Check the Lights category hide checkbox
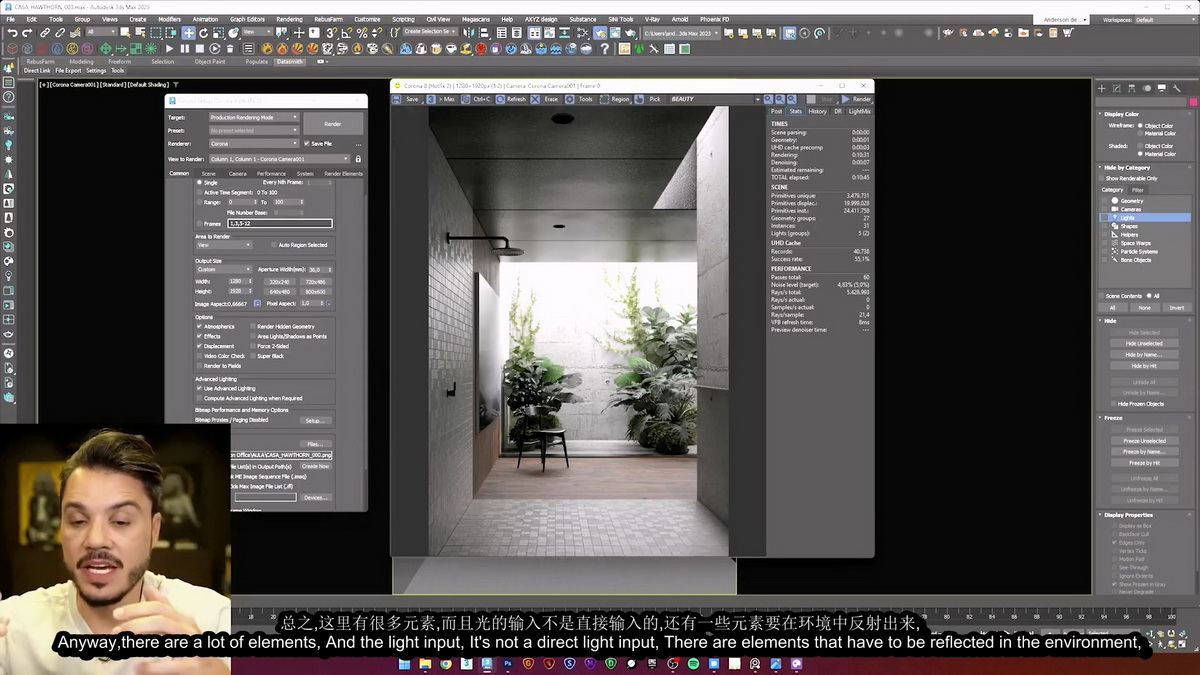 tap(1106, 217)
